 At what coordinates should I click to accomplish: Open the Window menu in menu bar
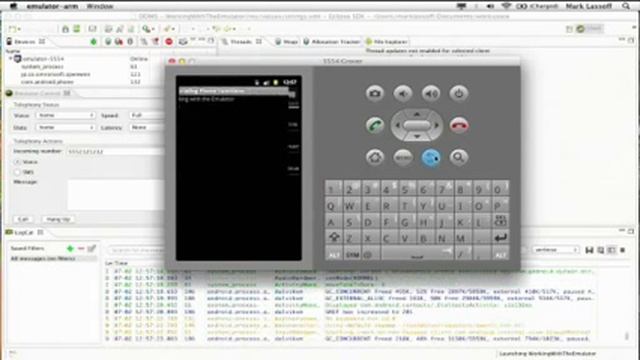tap(100, 6)
